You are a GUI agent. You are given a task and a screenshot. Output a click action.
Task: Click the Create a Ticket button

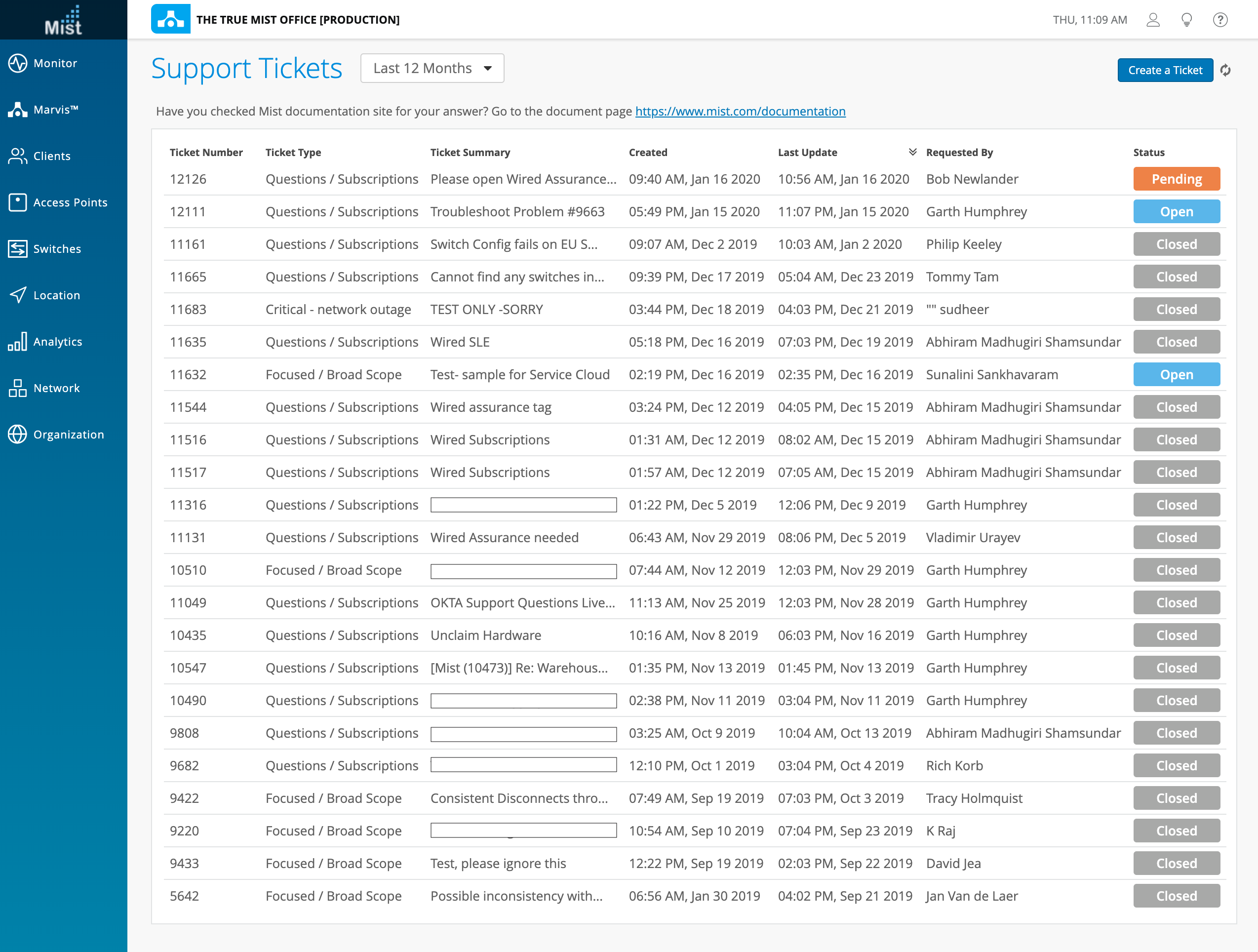click(x=1165, y=71)
